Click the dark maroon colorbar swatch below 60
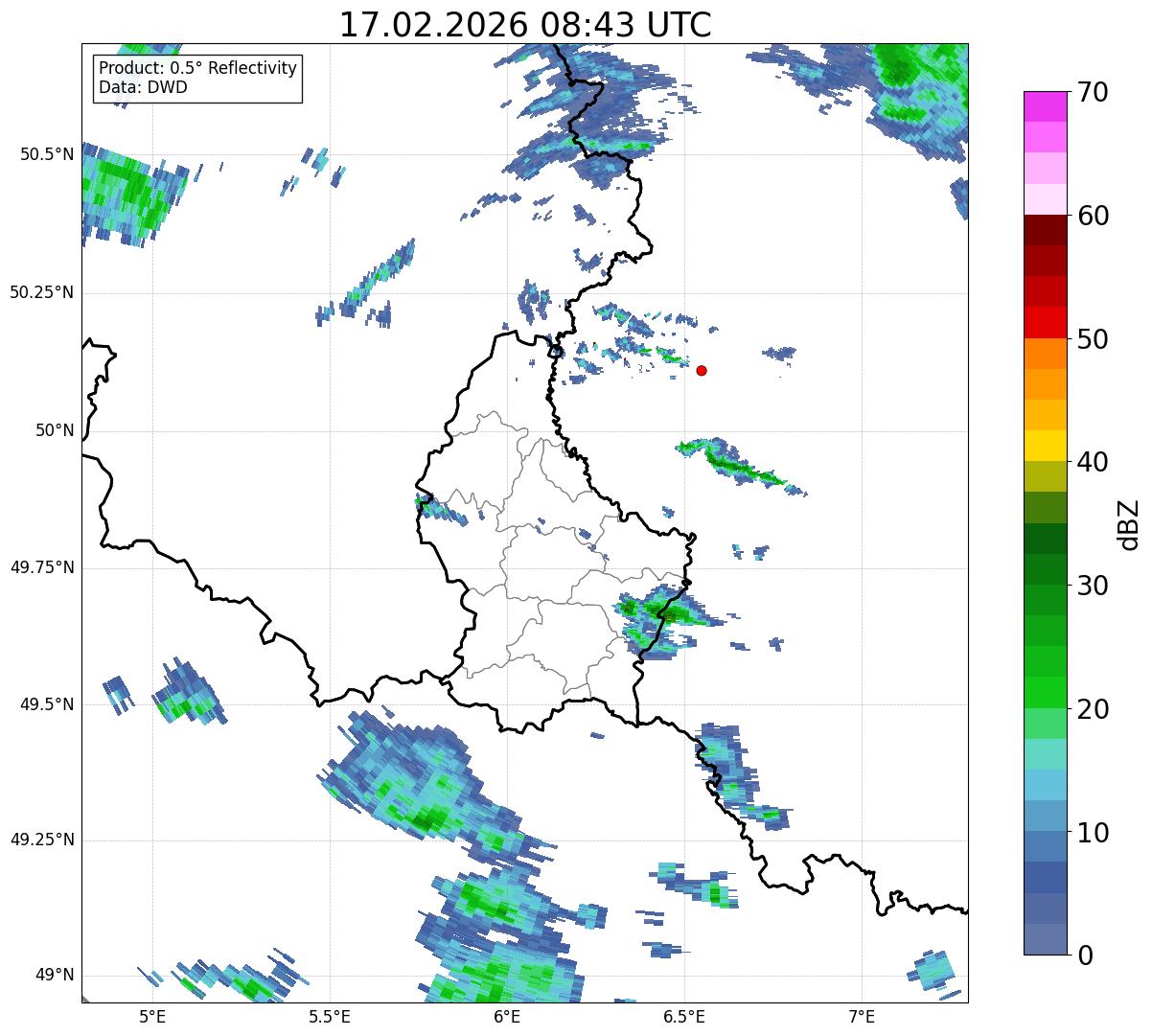This screenshot has height=1036, width=1152. coord(1045,230)
